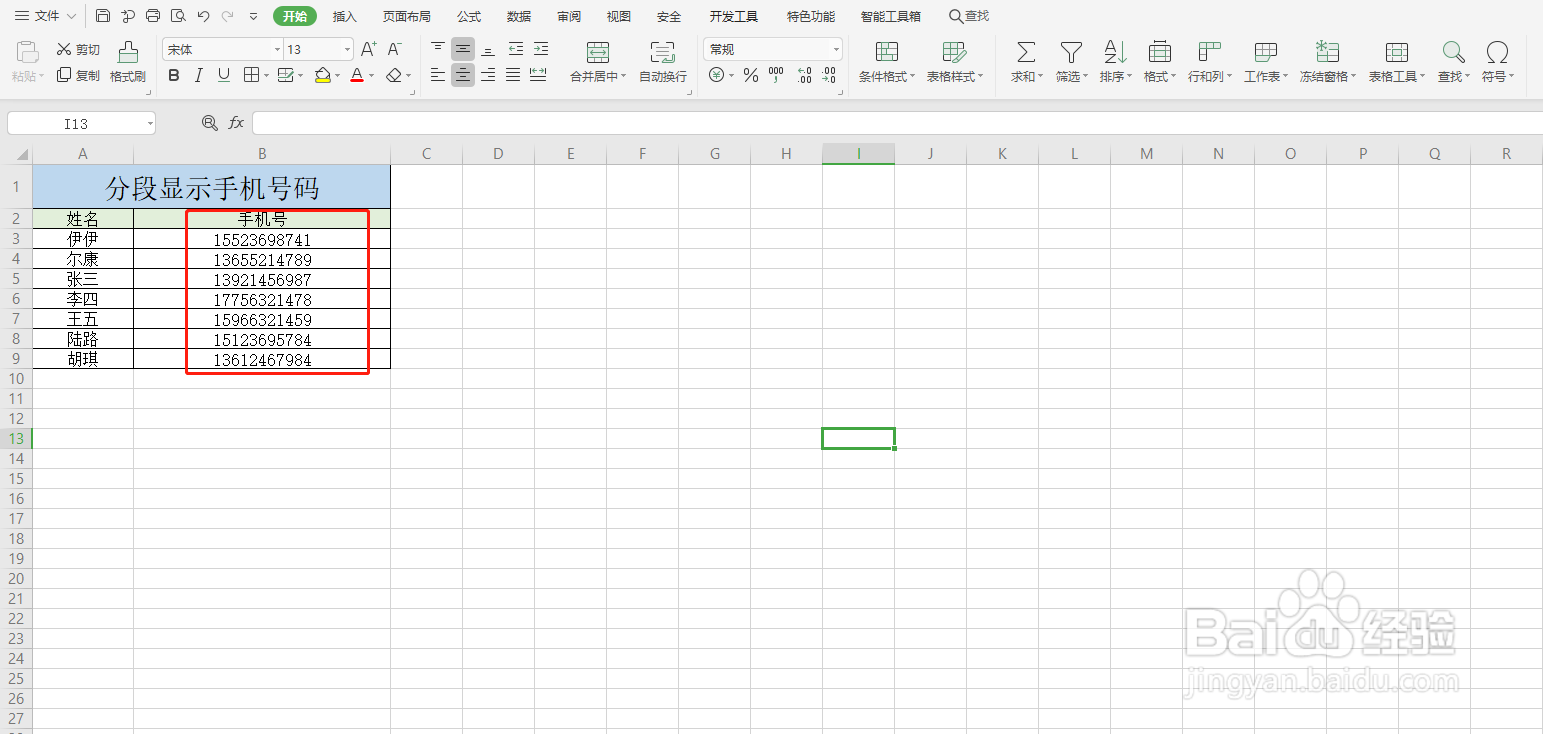This screenshot has width=1543, height=734.
Task: Click the decrease indent icon
Action: tap(516, 49)
